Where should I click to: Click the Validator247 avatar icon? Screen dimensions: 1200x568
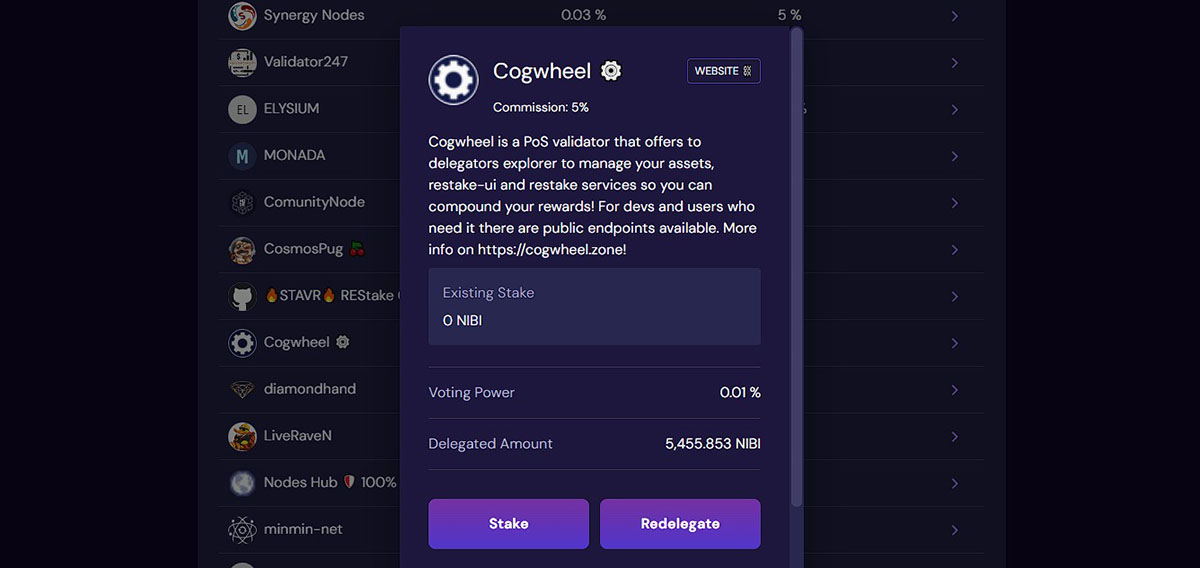coord(242,62)
